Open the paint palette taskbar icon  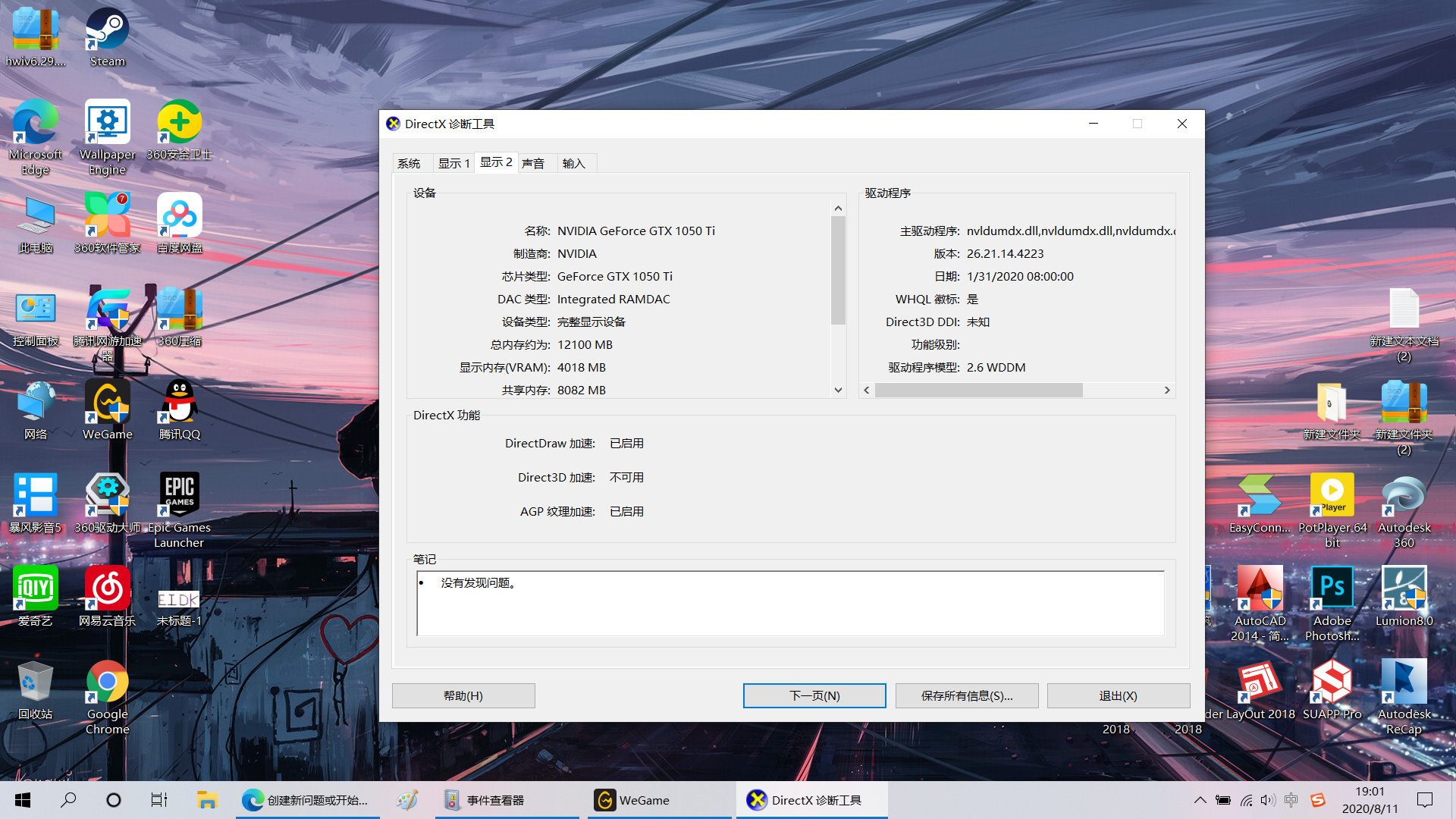[x=407, y=800]
